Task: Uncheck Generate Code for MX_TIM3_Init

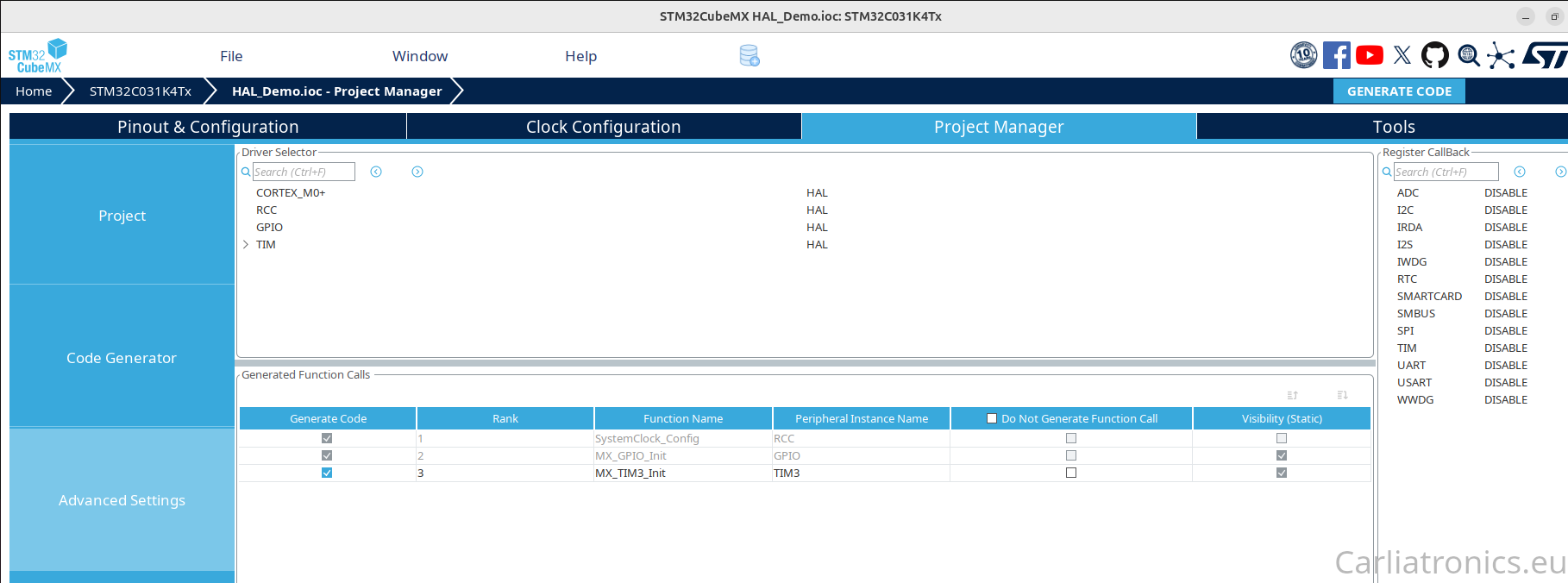Action: [x=327, y=473]
